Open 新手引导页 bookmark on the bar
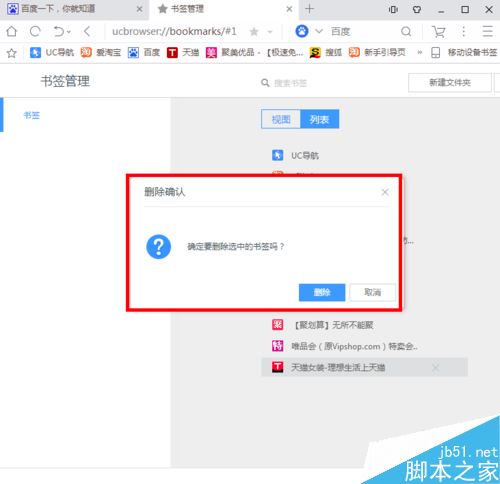This screenshot has height=484, width=500. tap(377, 52)
